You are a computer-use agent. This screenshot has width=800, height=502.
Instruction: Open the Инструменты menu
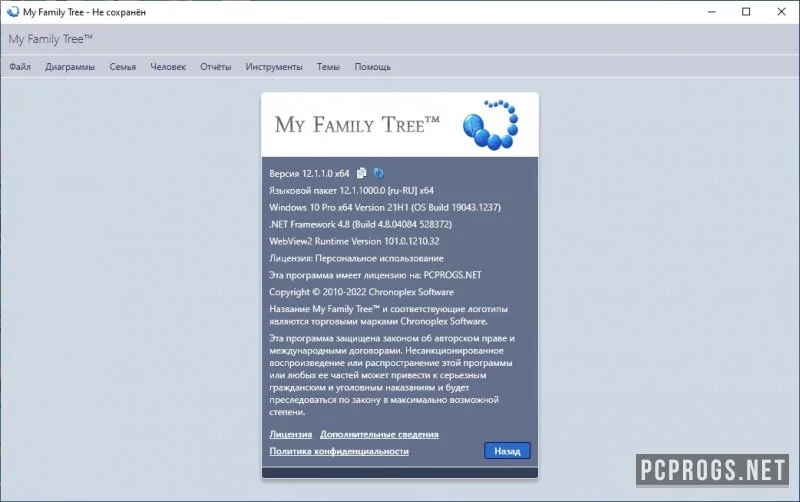(x=274, y=67)
